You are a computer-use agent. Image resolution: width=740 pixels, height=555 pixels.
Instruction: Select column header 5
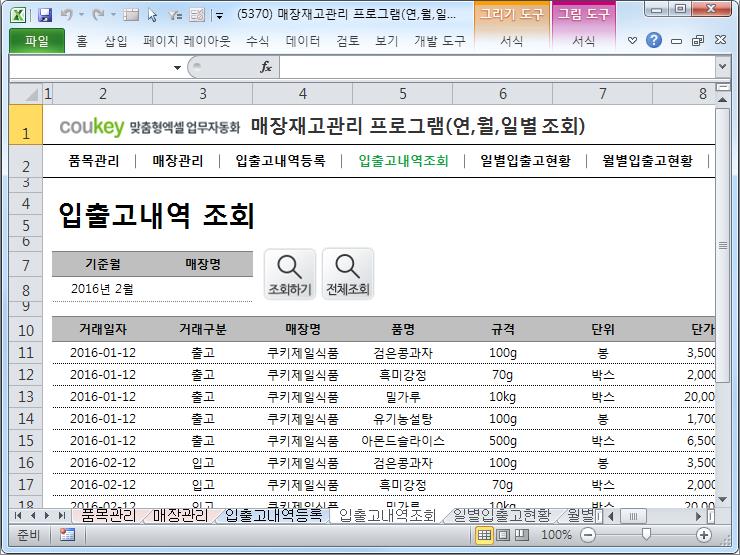[403, 94]
